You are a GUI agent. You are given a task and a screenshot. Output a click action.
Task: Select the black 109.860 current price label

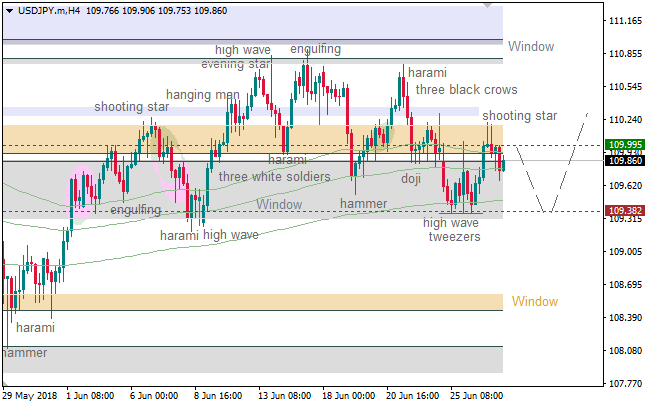(623, 160)
